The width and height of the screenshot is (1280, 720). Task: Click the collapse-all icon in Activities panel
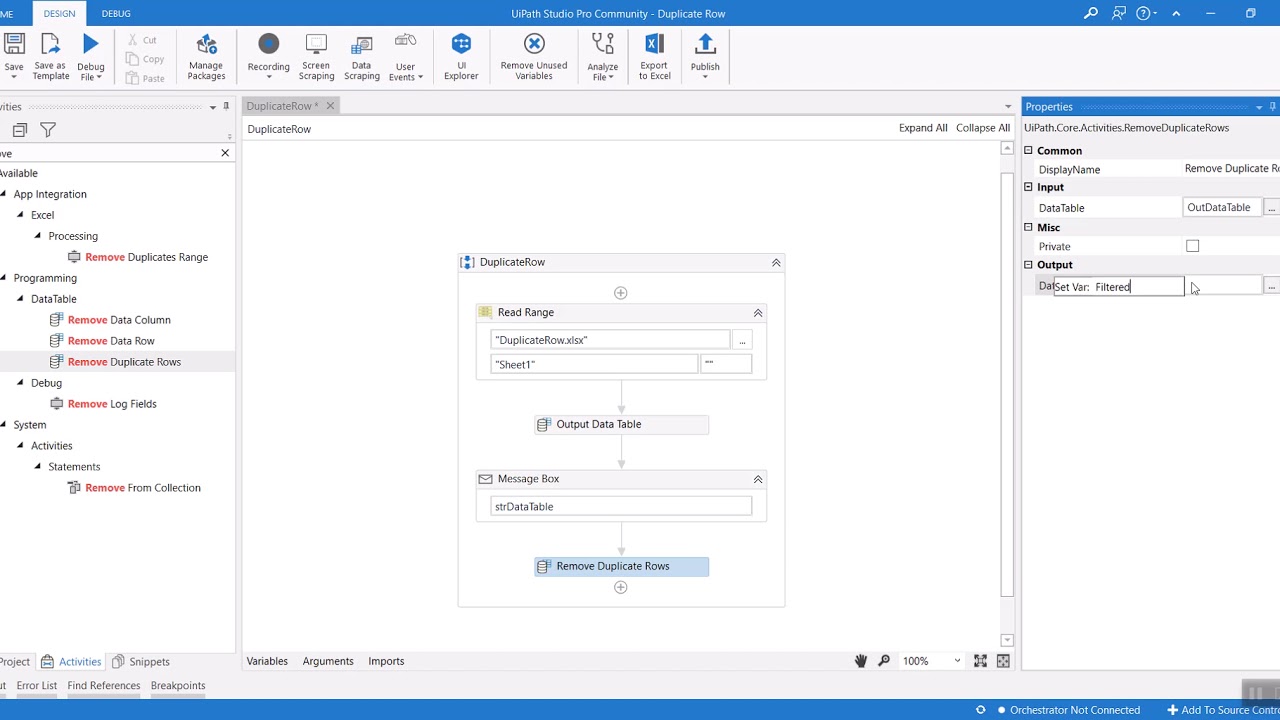pyautogui.click(x=19, y=130)
